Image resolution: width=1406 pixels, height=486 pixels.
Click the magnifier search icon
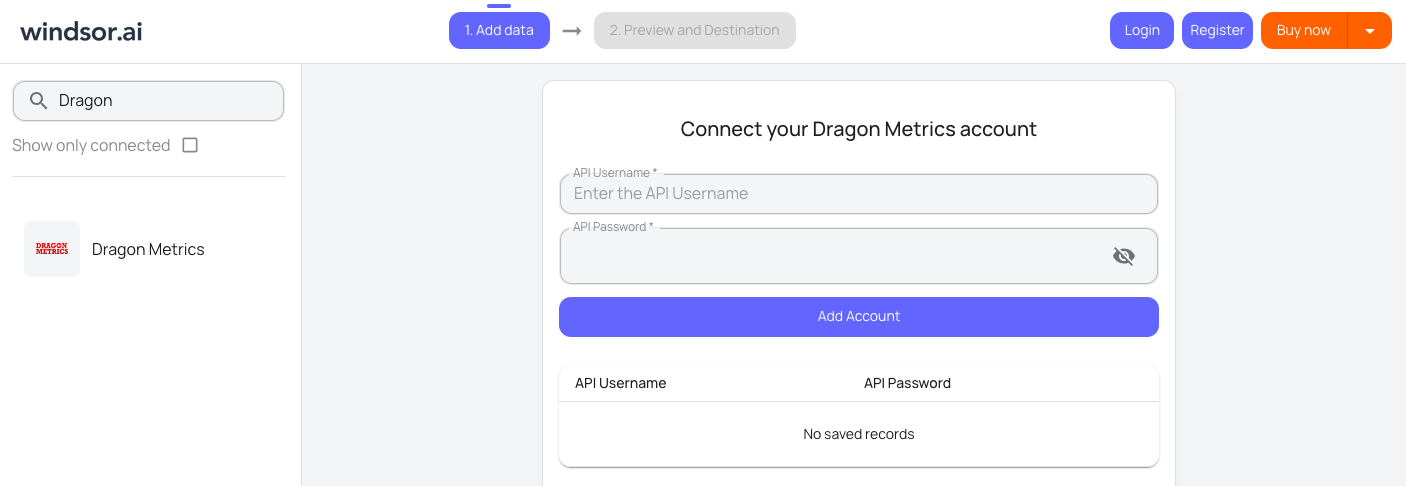pos(39,101)
